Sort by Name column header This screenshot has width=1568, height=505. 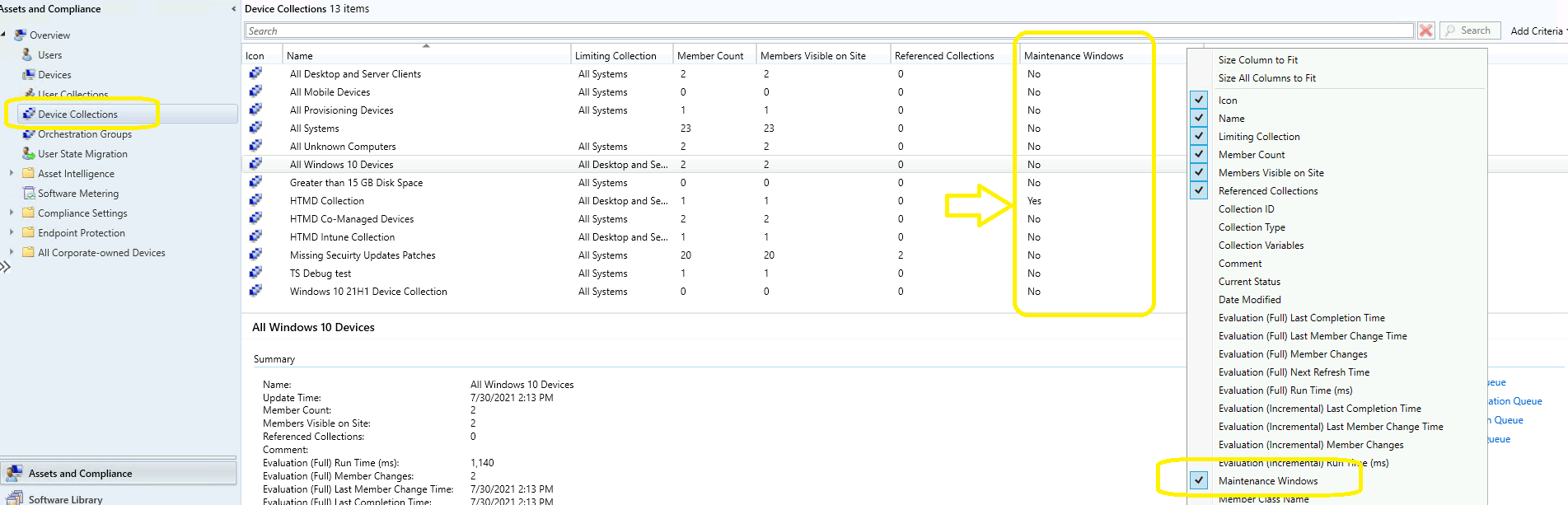point(426,55)
